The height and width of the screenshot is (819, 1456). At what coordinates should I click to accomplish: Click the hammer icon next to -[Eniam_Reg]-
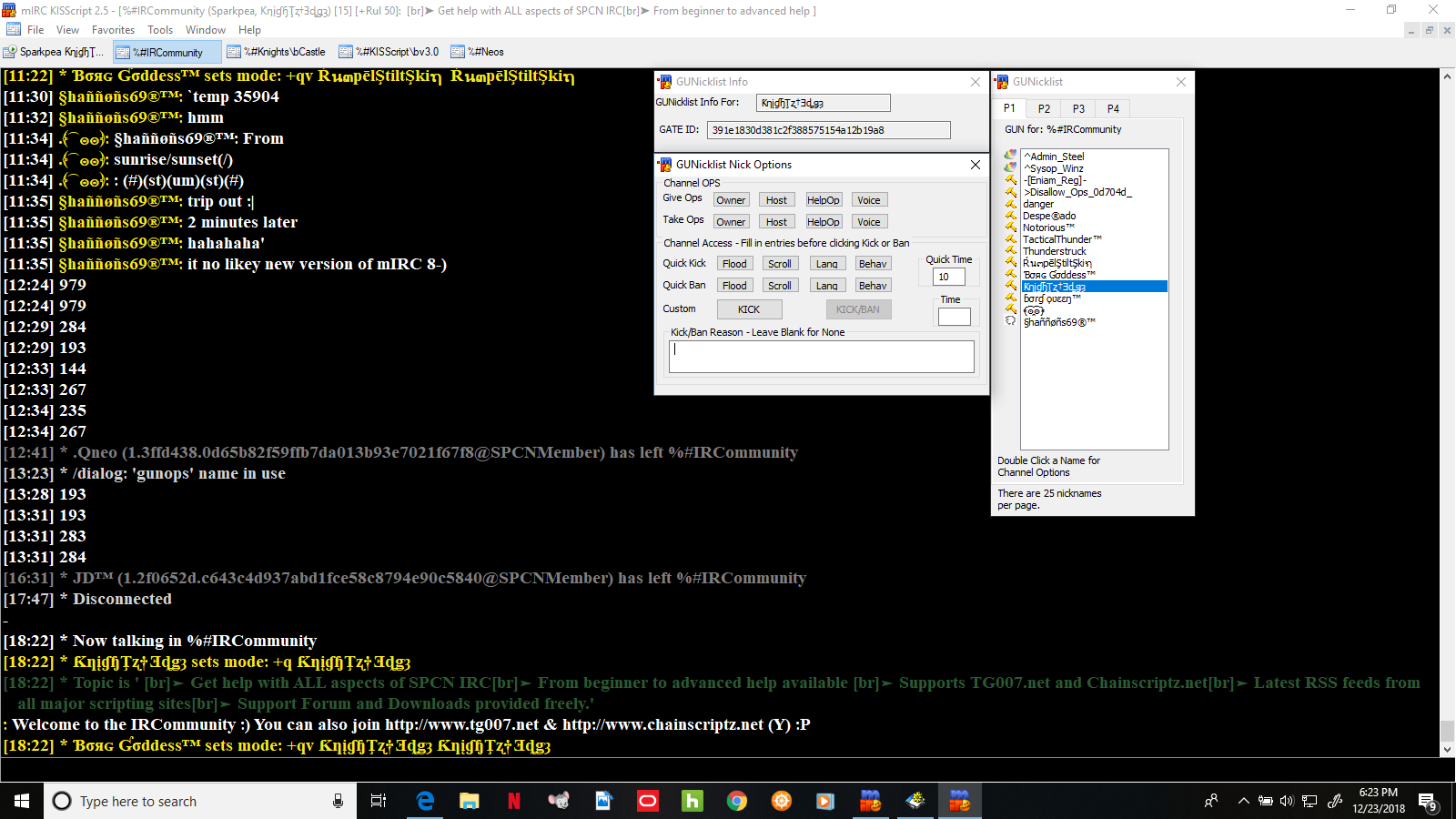tap(1010, 179)
